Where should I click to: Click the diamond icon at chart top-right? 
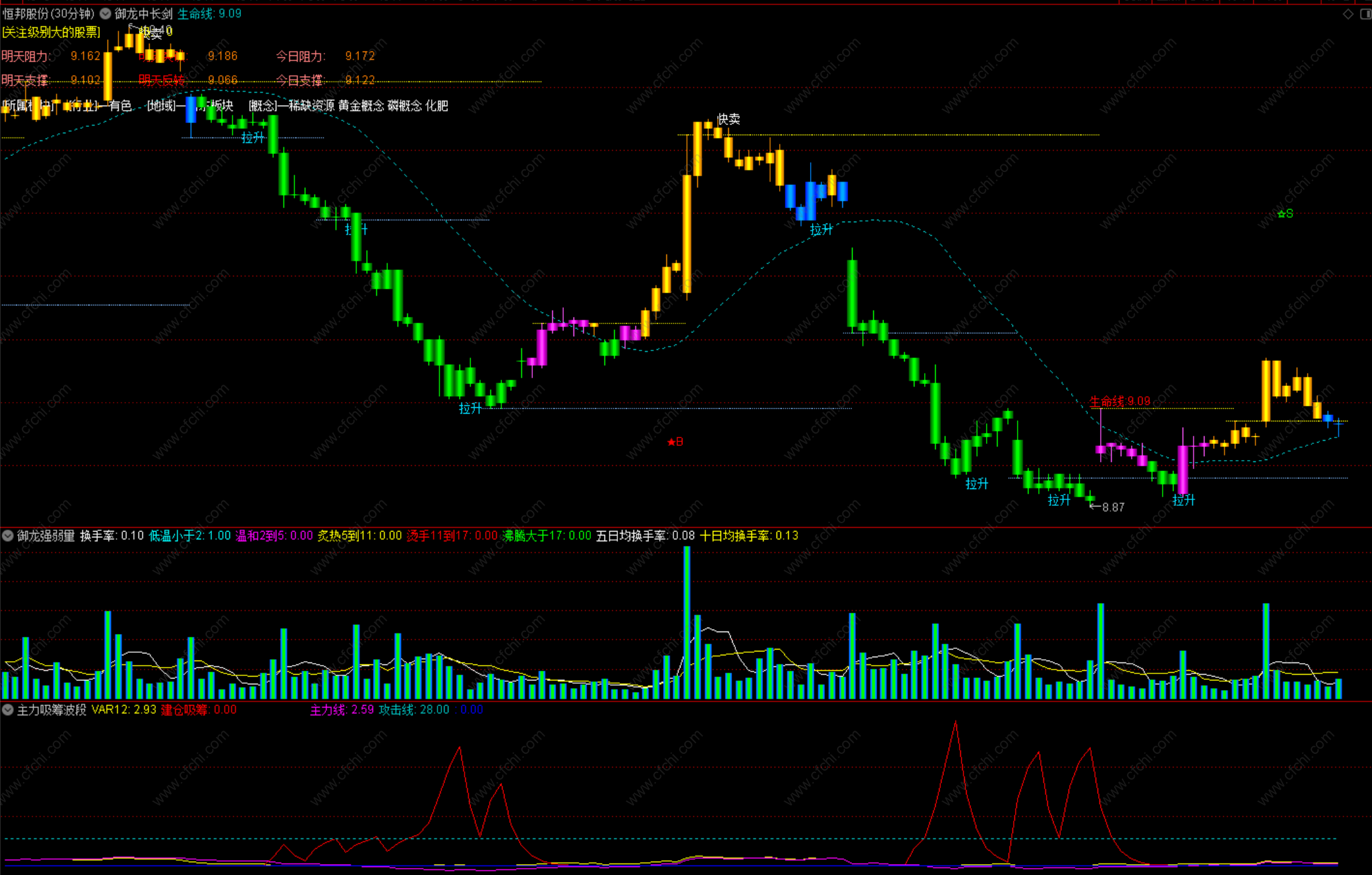(x=1348, y=14)
